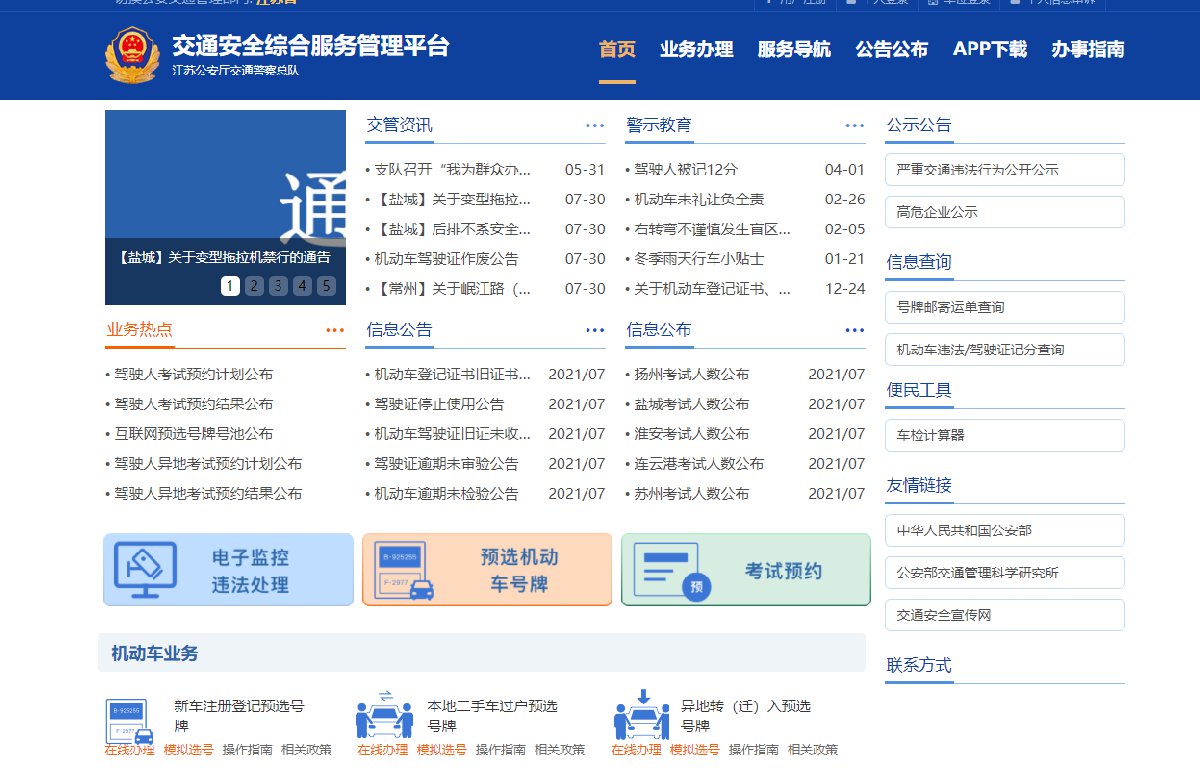This screenshot has height=779, width=1200.
Task: Open the 严重交通违法行为公开公示 link
Action: [x=1004, y=170]
